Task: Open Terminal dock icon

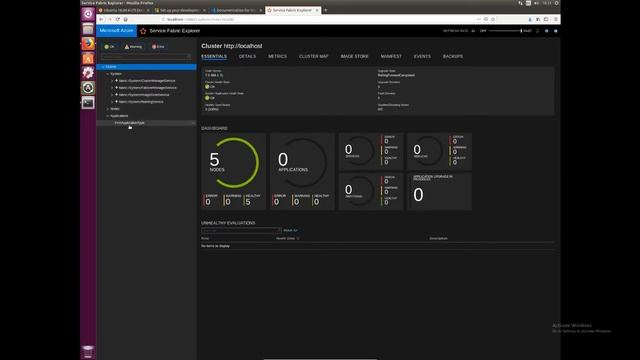Action: [x=88, y=102]
